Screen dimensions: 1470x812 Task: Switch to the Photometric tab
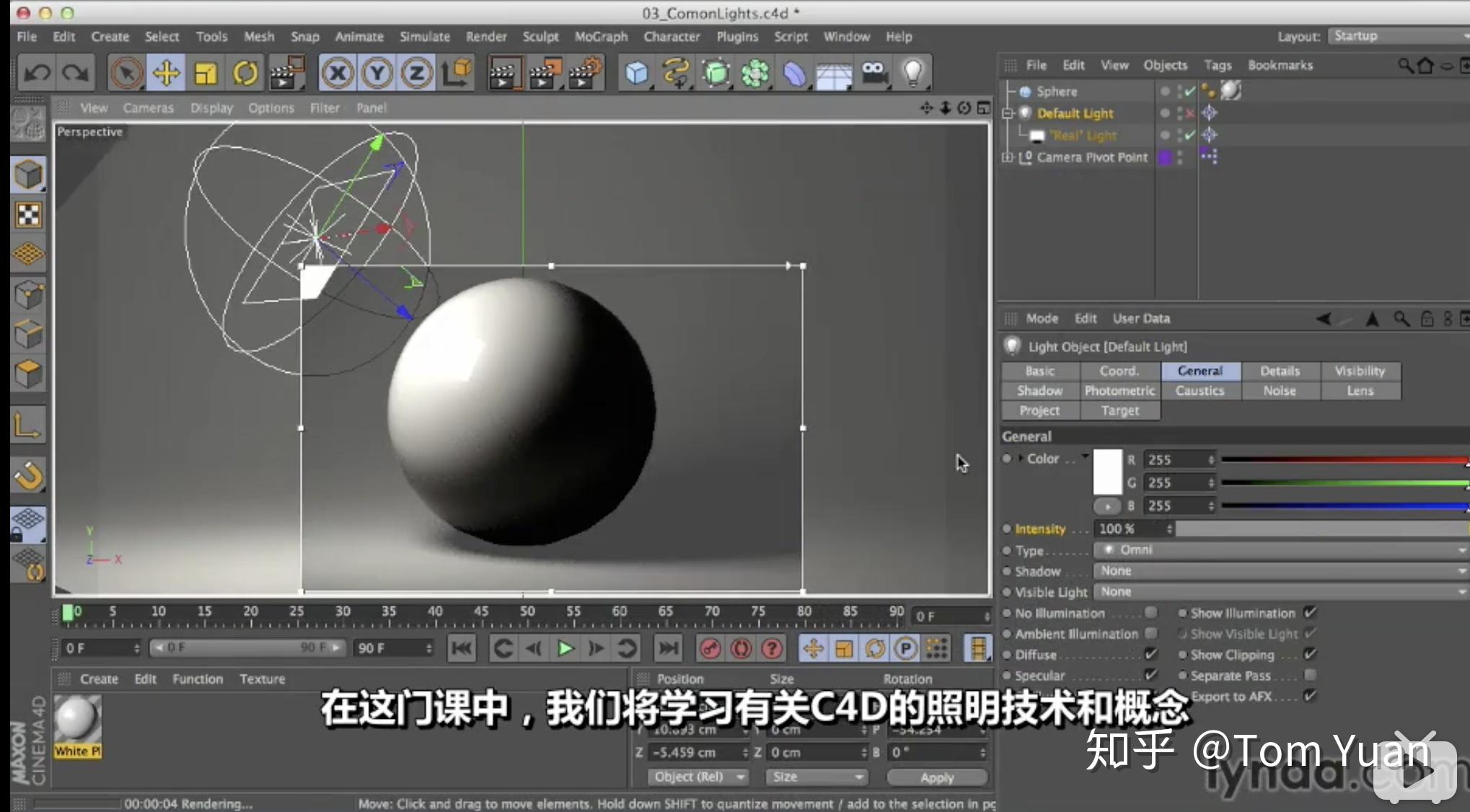1120,390
